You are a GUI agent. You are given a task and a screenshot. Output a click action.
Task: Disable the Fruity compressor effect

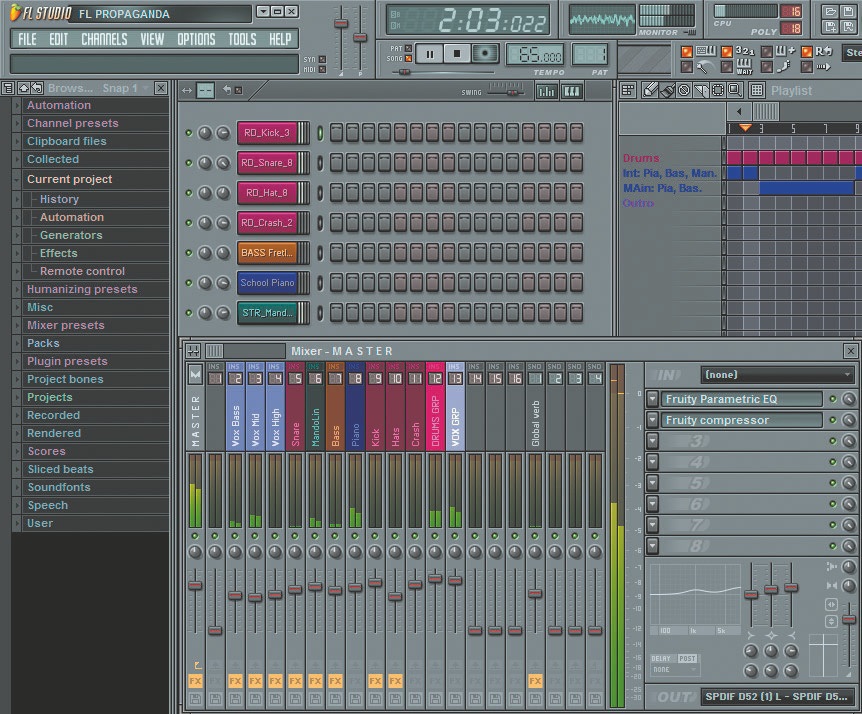[x=832, y=420]
